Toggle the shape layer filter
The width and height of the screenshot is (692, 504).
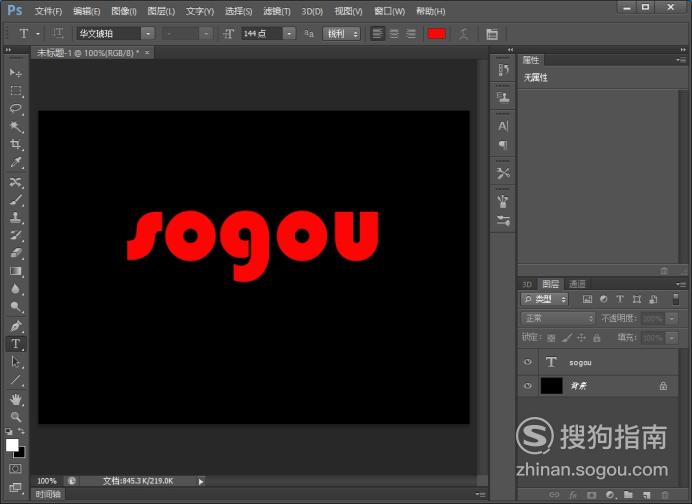point(636,299)
